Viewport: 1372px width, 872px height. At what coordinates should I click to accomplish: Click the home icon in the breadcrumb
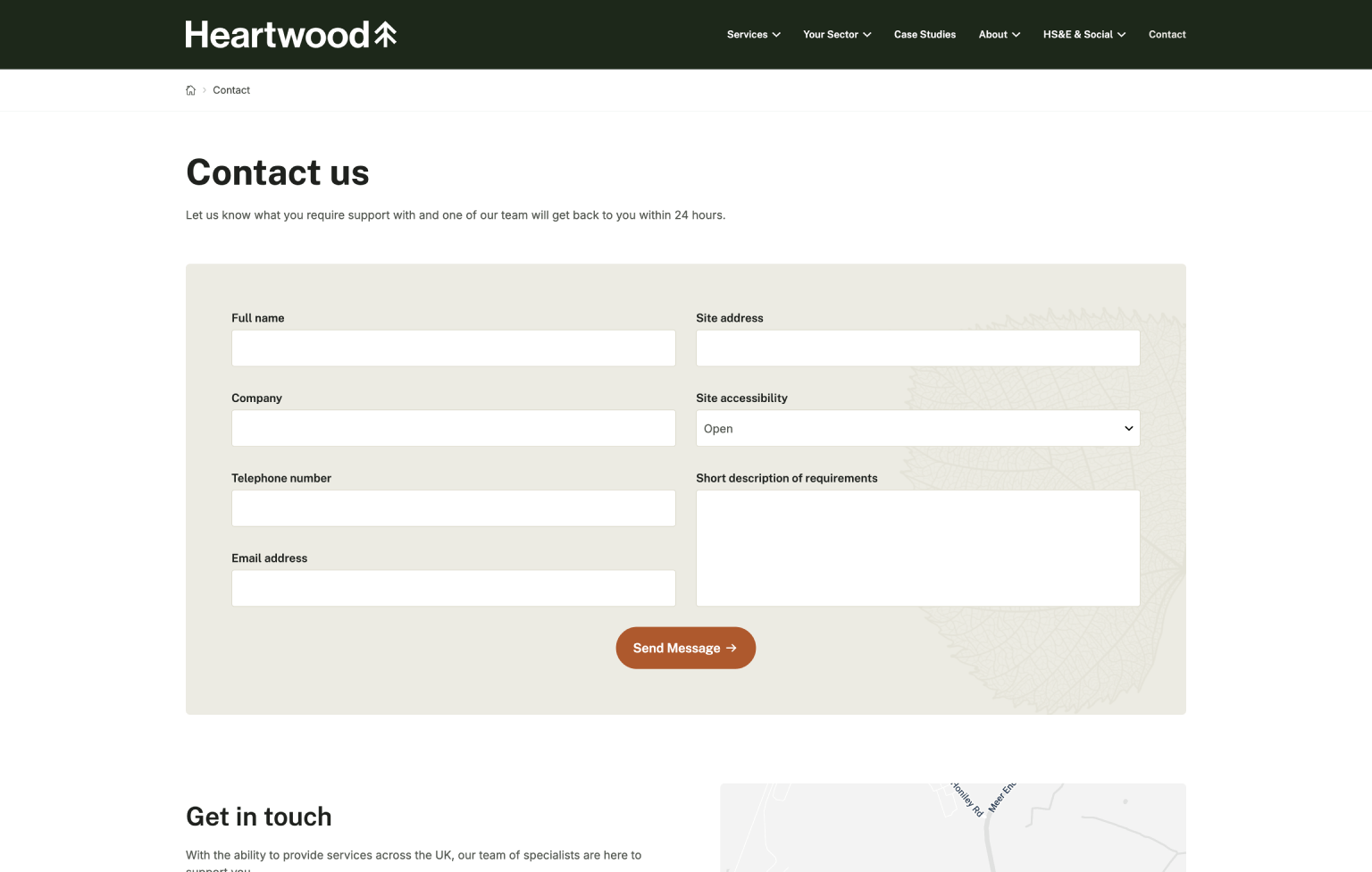tap(190, 89)
